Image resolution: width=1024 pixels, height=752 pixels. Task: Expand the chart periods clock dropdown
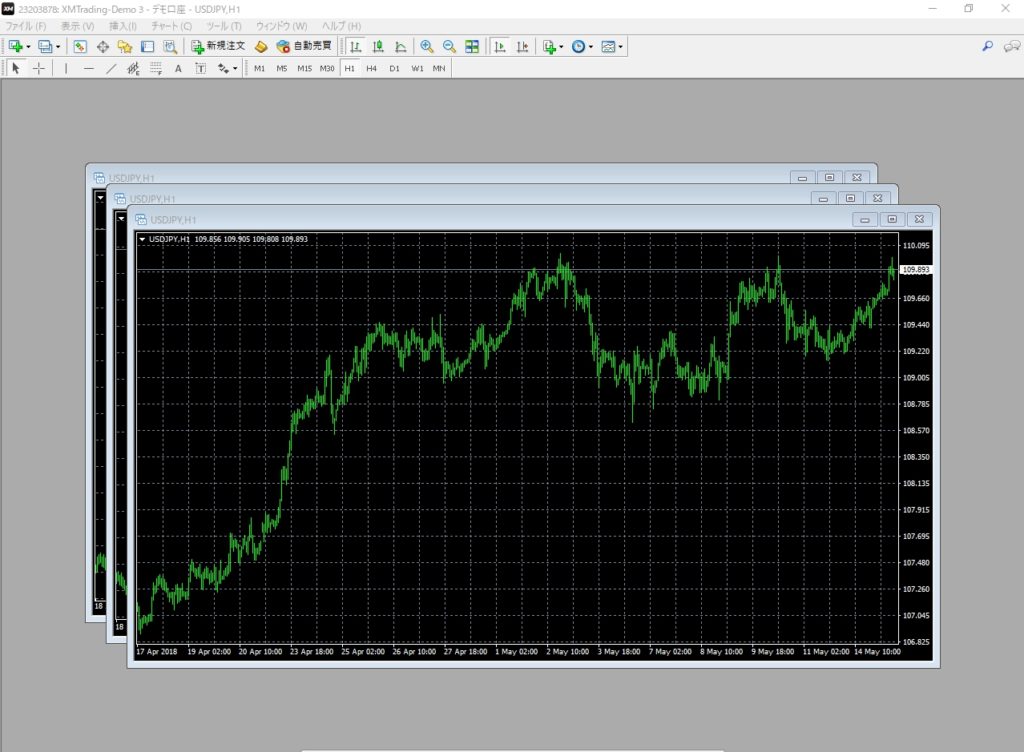click(x=591, y=46)
